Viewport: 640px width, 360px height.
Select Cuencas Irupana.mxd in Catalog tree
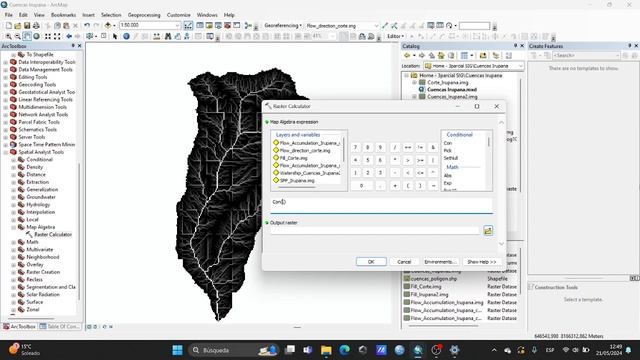pos(452,89)
